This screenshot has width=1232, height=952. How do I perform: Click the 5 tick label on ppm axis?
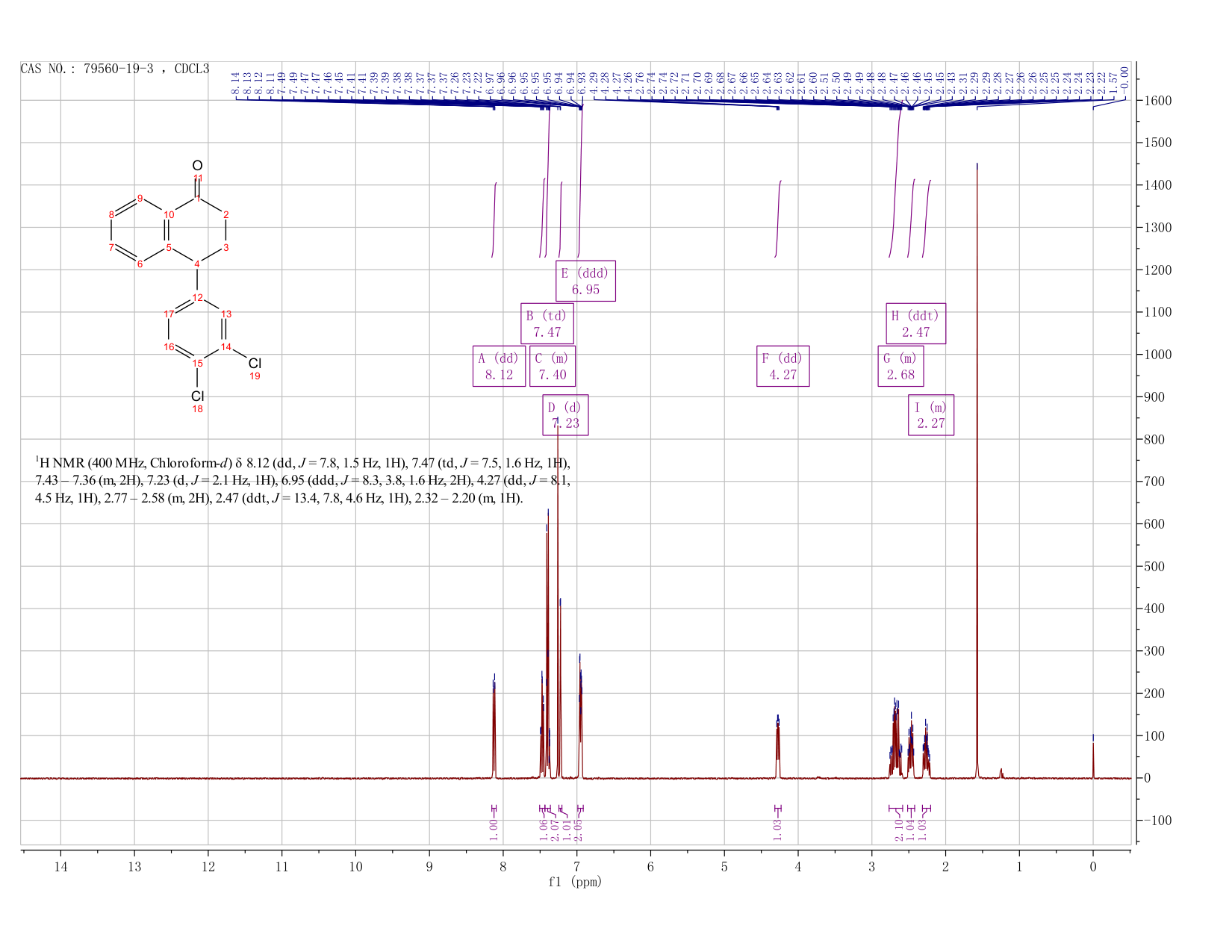pos(724,866)
